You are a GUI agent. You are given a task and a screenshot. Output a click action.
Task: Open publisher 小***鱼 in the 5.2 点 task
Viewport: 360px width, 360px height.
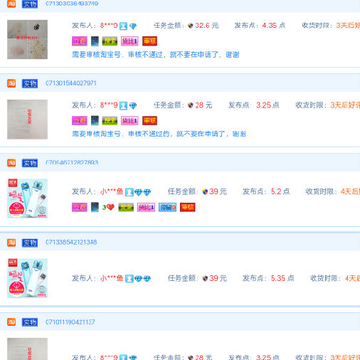click(112, 192)
